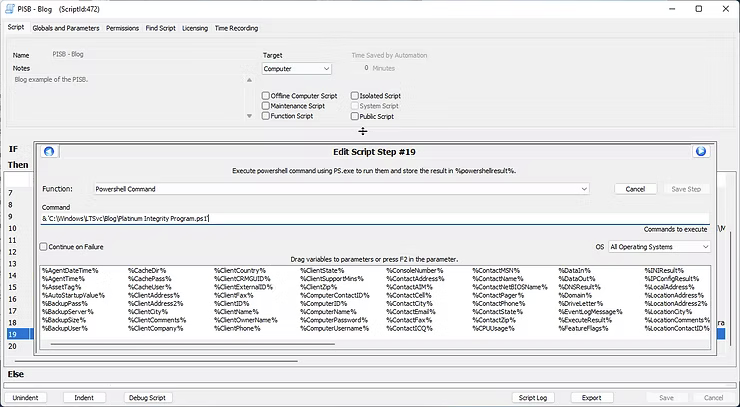Click the bottom-right Cancel button

pos(713,398)
